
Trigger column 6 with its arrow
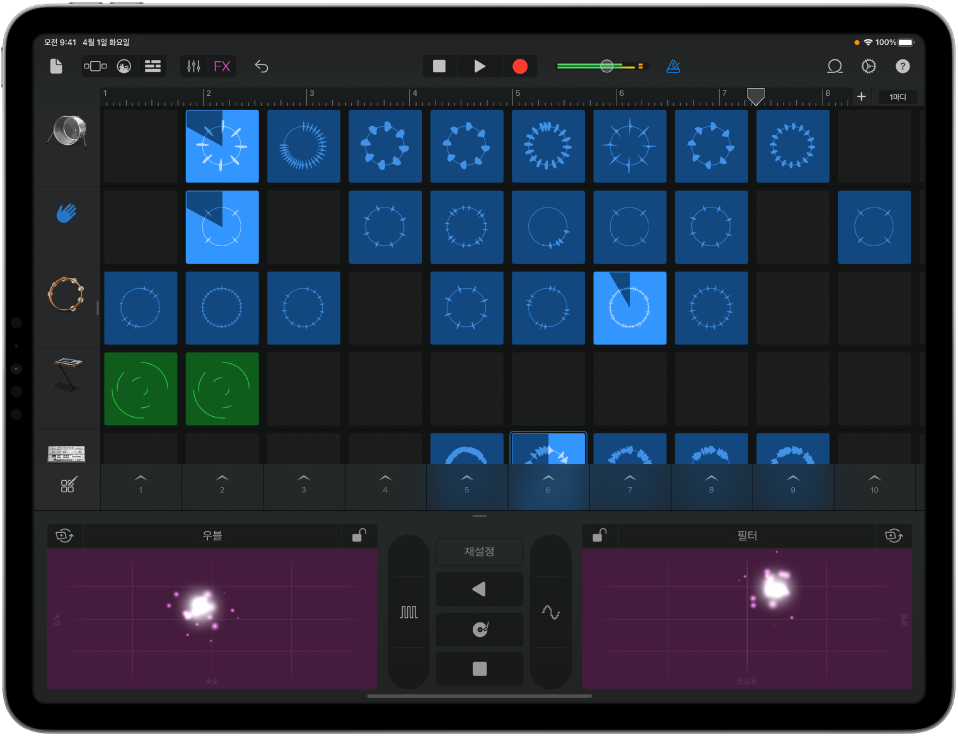pyautogui.click(x=548, y=484)
